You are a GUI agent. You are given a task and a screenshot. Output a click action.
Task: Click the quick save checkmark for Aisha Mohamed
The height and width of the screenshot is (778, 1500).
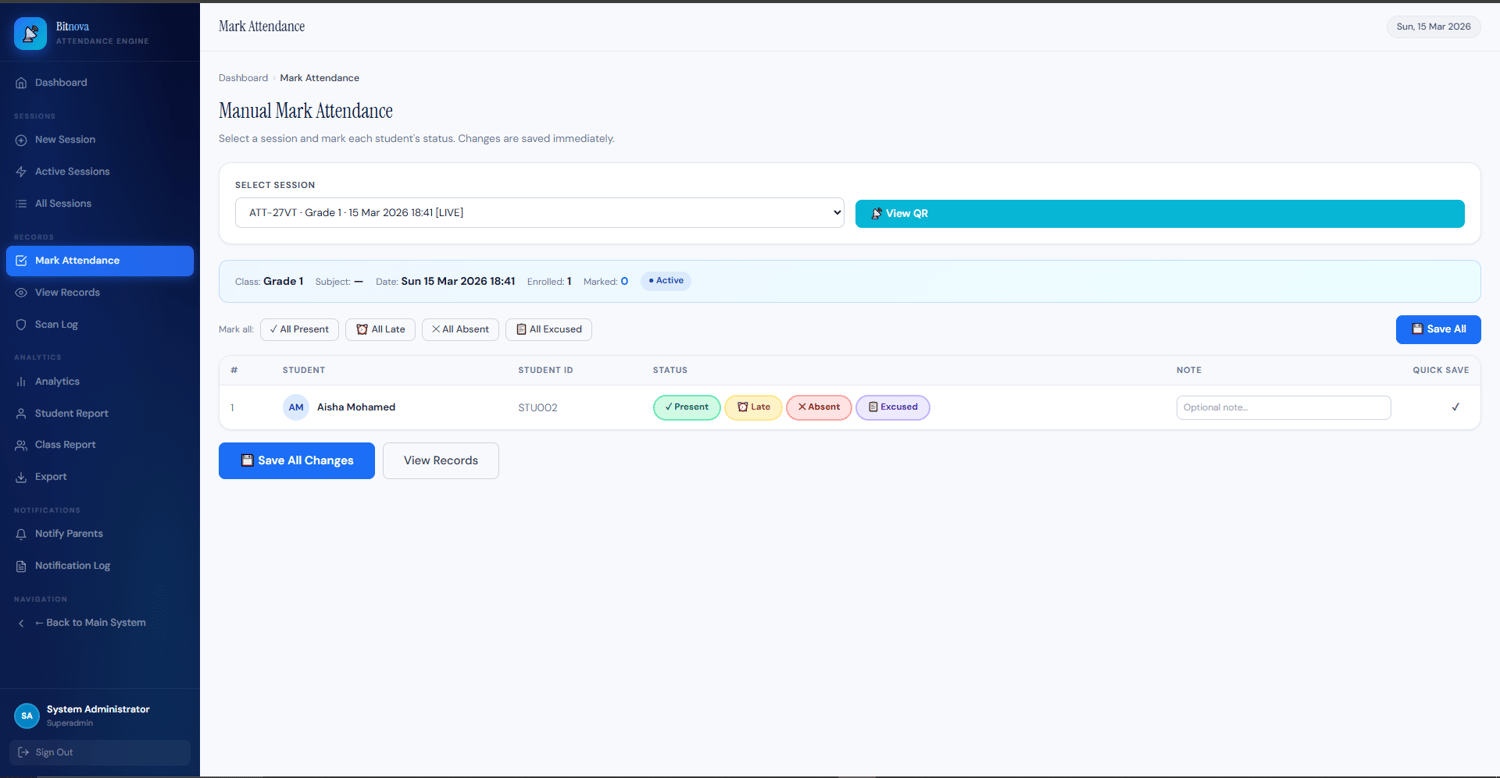(x=1455, y=407)
